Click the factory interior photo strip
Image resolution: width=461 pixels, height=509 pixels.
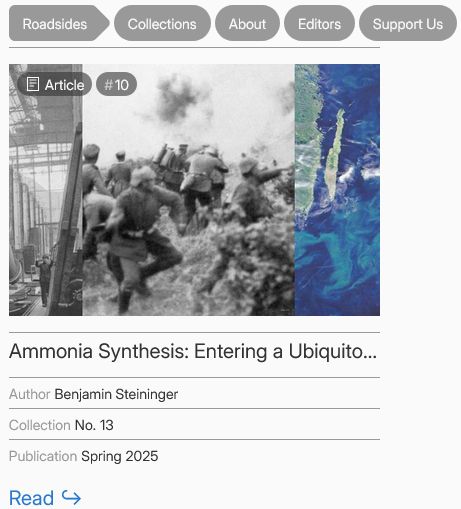pyautogui.click(x=46, y=190)
